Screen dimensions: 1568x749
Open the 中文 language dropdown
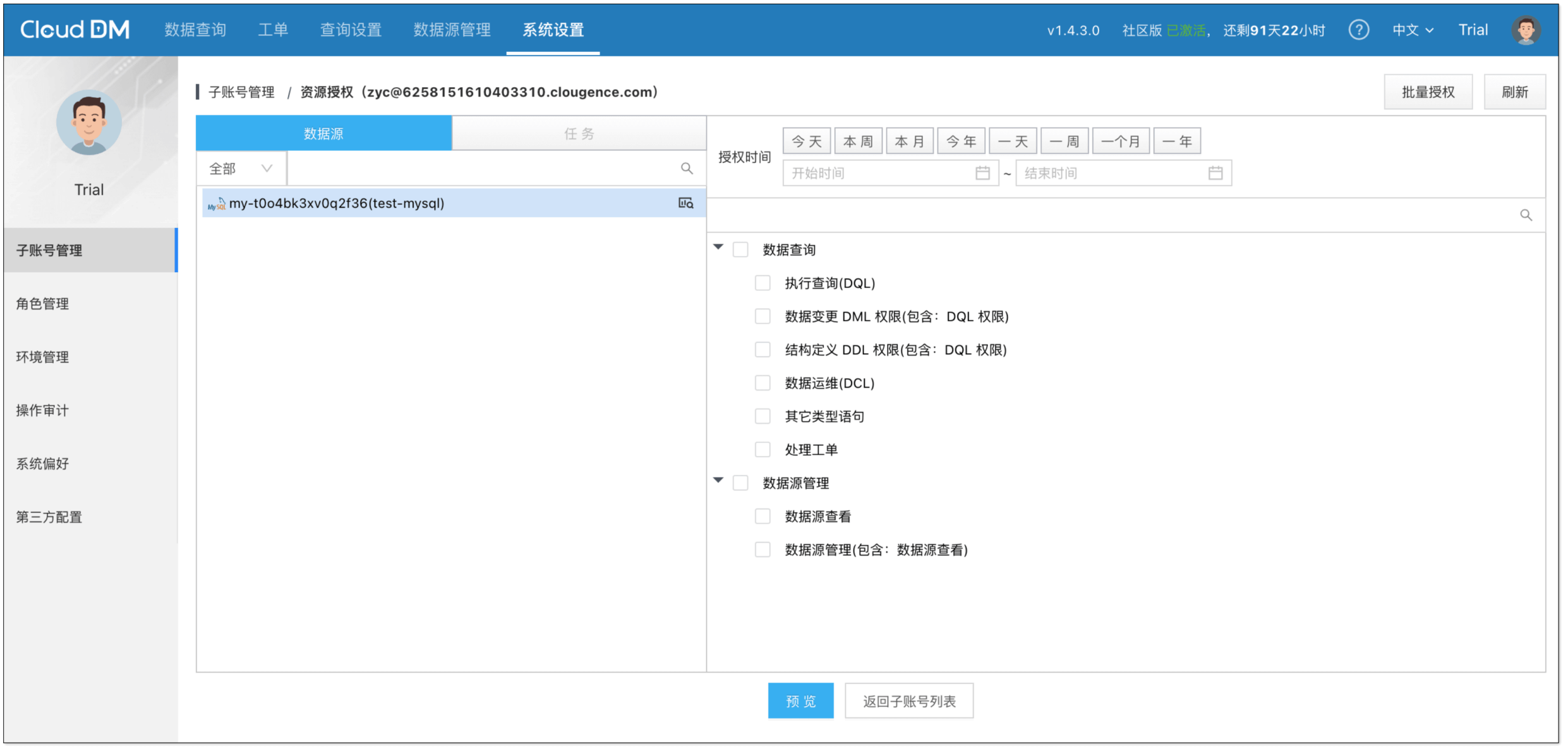click(x=1413, y=30)
